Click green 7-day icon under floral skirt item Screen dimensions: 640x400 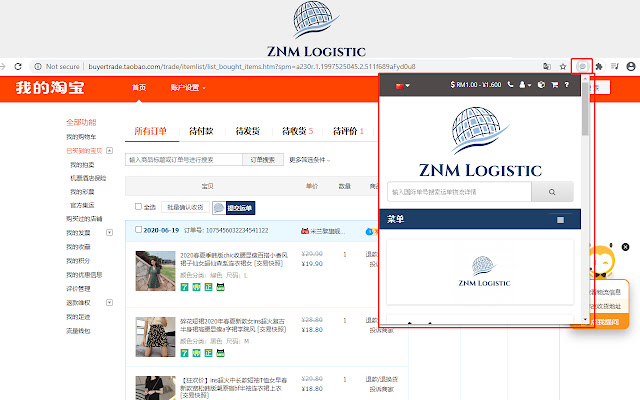point(184,353)
